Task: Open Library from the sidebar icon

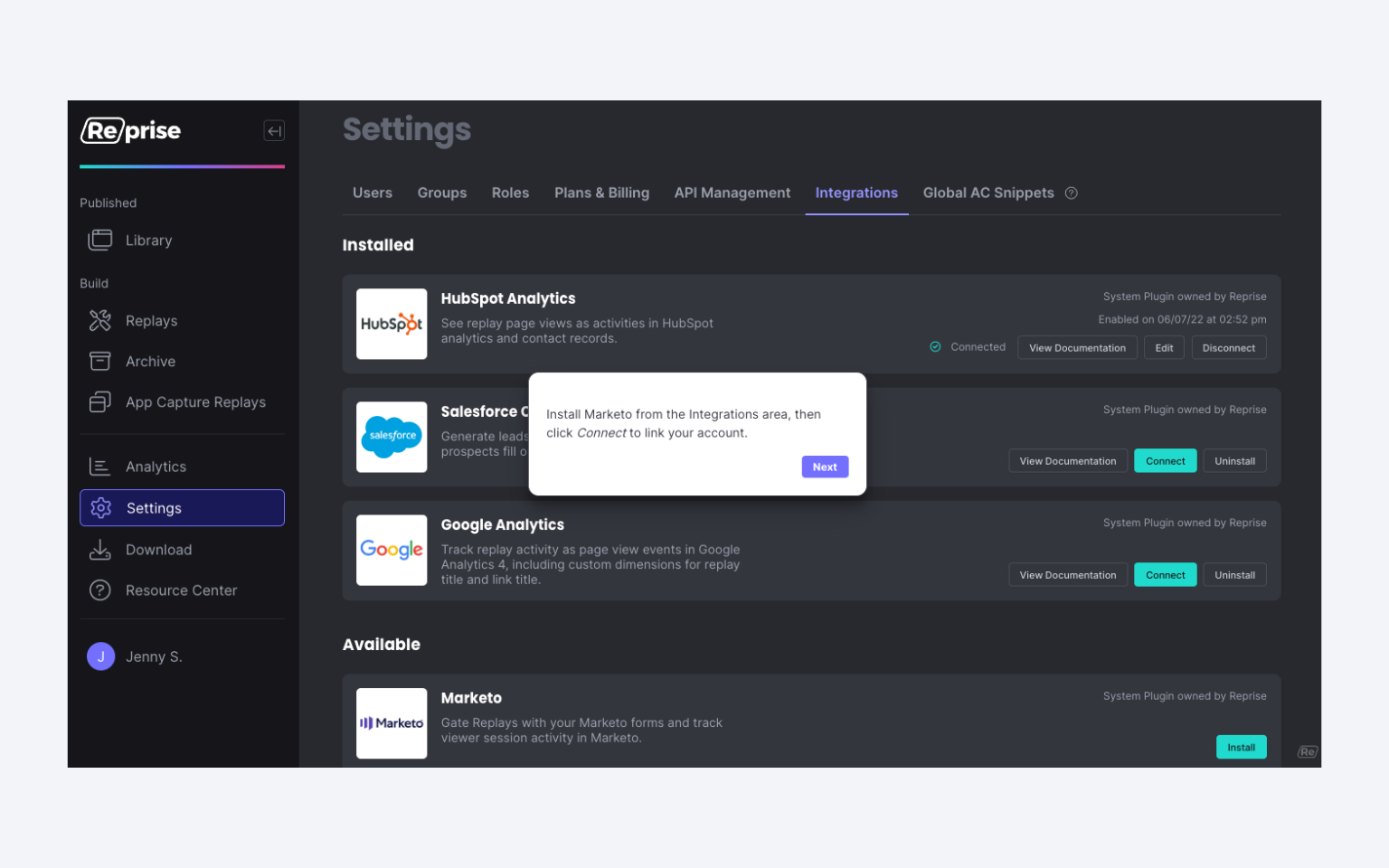Action: [x=100, y=241]
